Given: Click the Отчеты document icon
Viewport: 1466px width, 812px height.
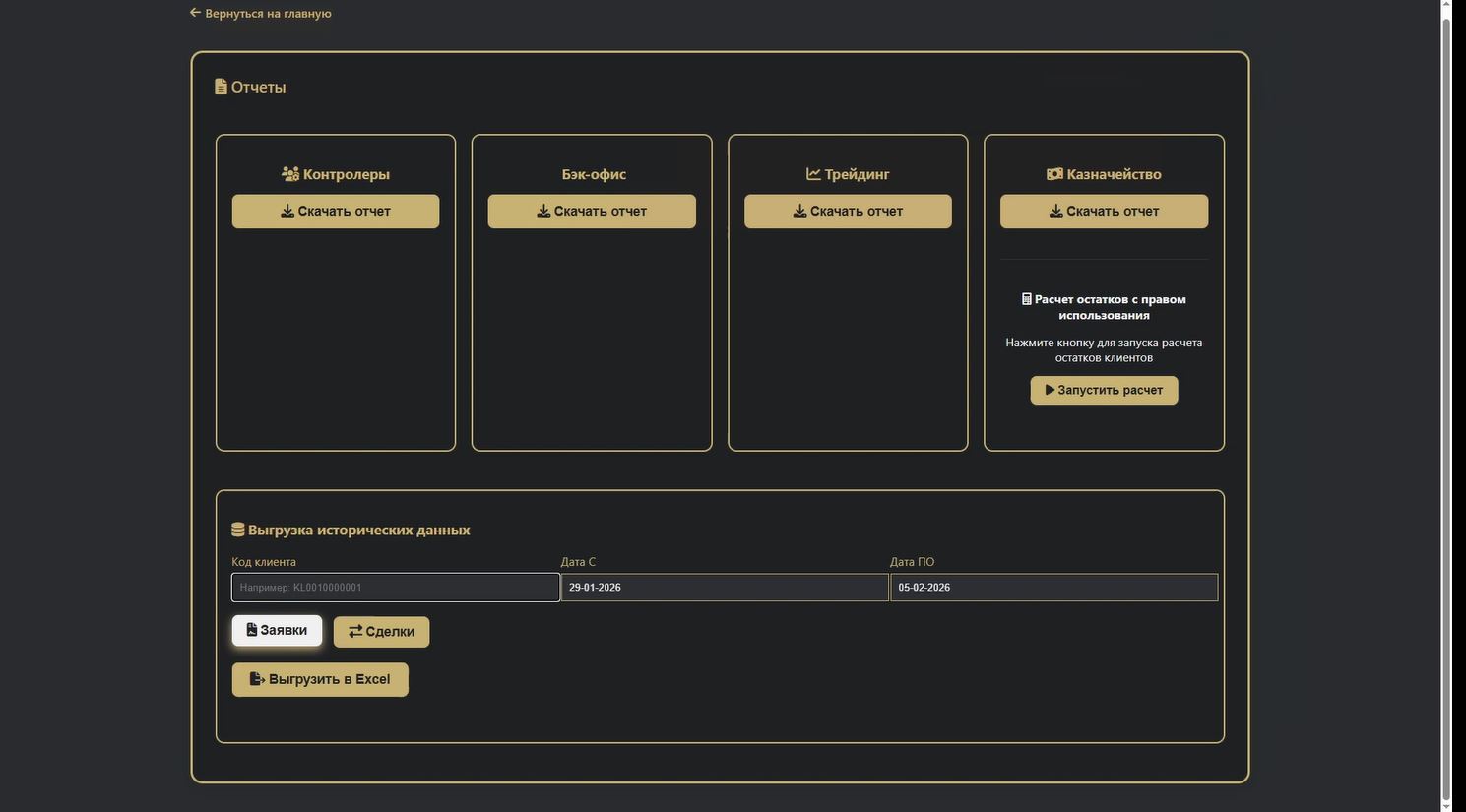Looking at the screenshot, I should (221, 87).
